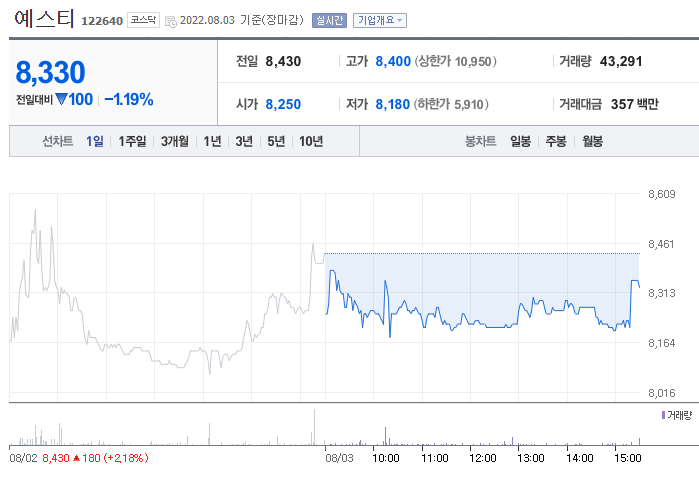The width and height of the screenshot is (699, 477).
Task: Click the 11:00 time axis label
Action: [x=435, y=458]
